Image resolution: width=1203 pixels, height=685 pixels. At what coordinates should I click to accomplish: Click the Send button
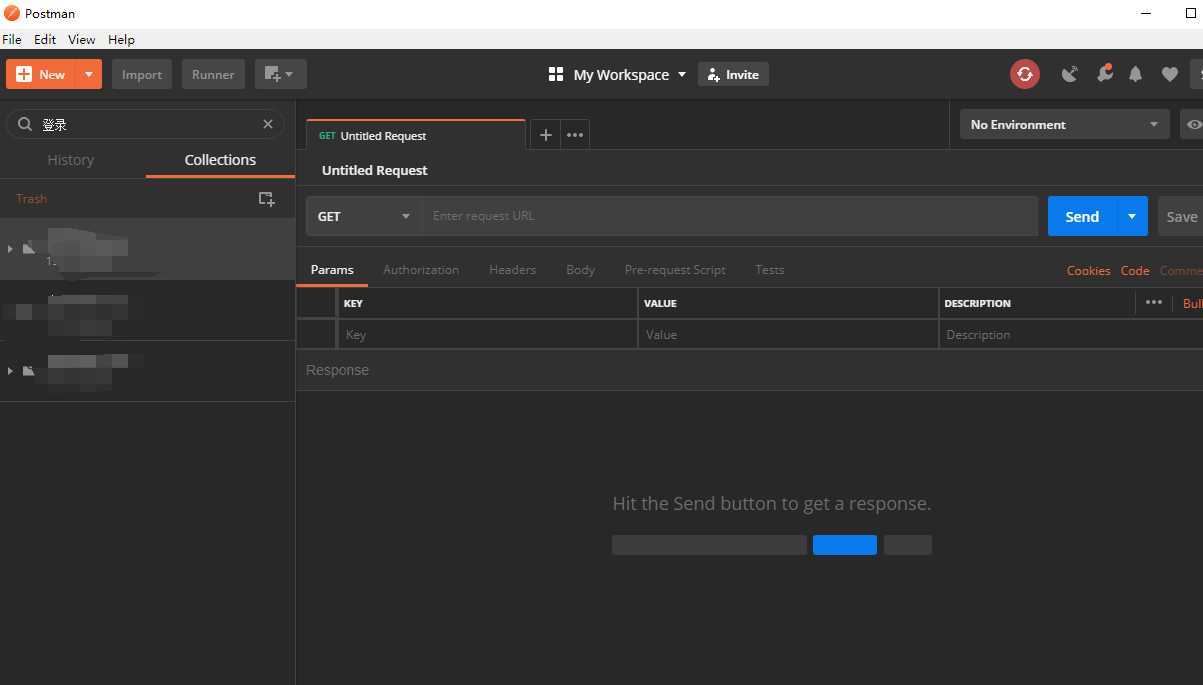point(1082,216)
